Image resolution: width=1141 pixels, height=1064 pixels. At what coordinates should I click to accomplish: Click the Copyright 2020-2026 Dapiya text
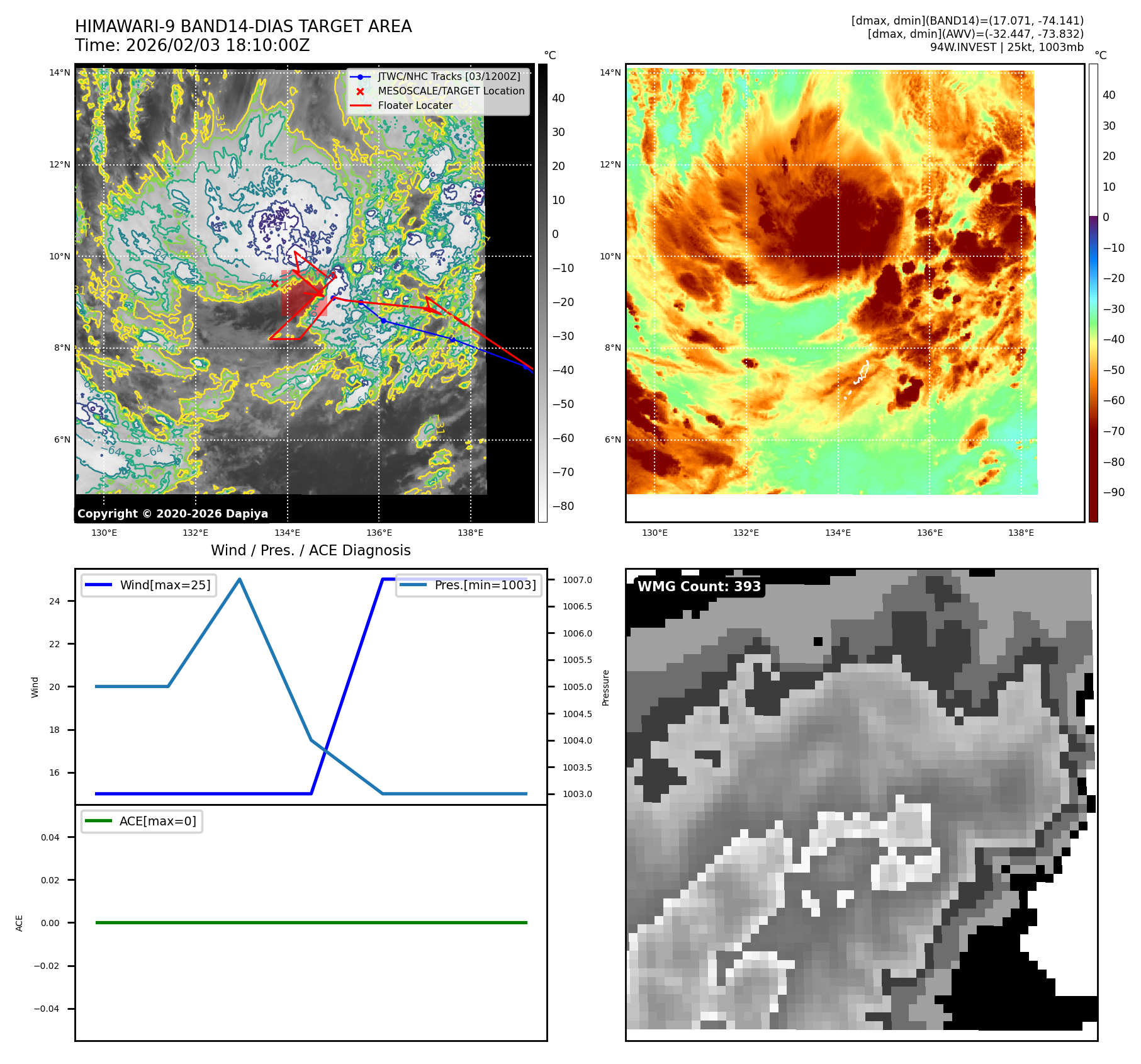pyautogui.click(x=172, y=514)
